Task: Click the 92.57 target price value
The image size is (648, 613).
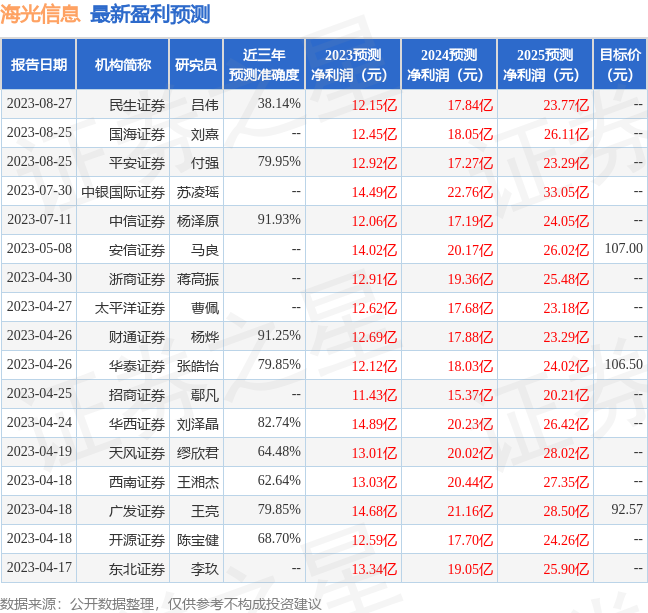Action: click(626, 510)
